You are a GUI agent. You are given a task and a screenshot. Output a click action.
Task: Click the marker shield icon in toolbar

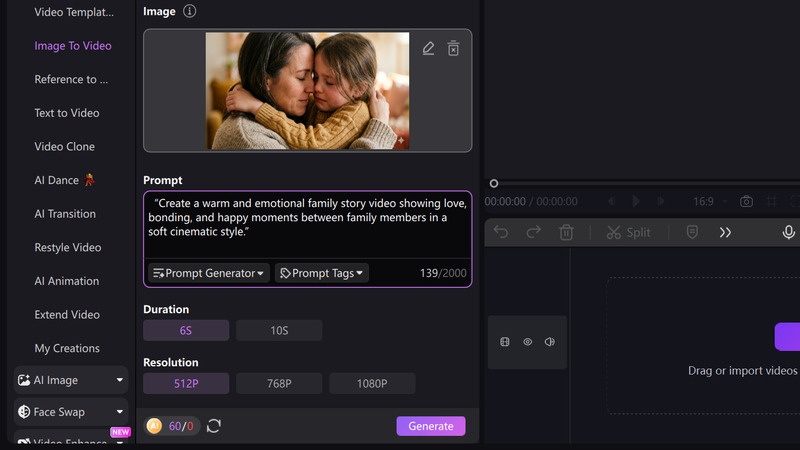coord(692,232)
